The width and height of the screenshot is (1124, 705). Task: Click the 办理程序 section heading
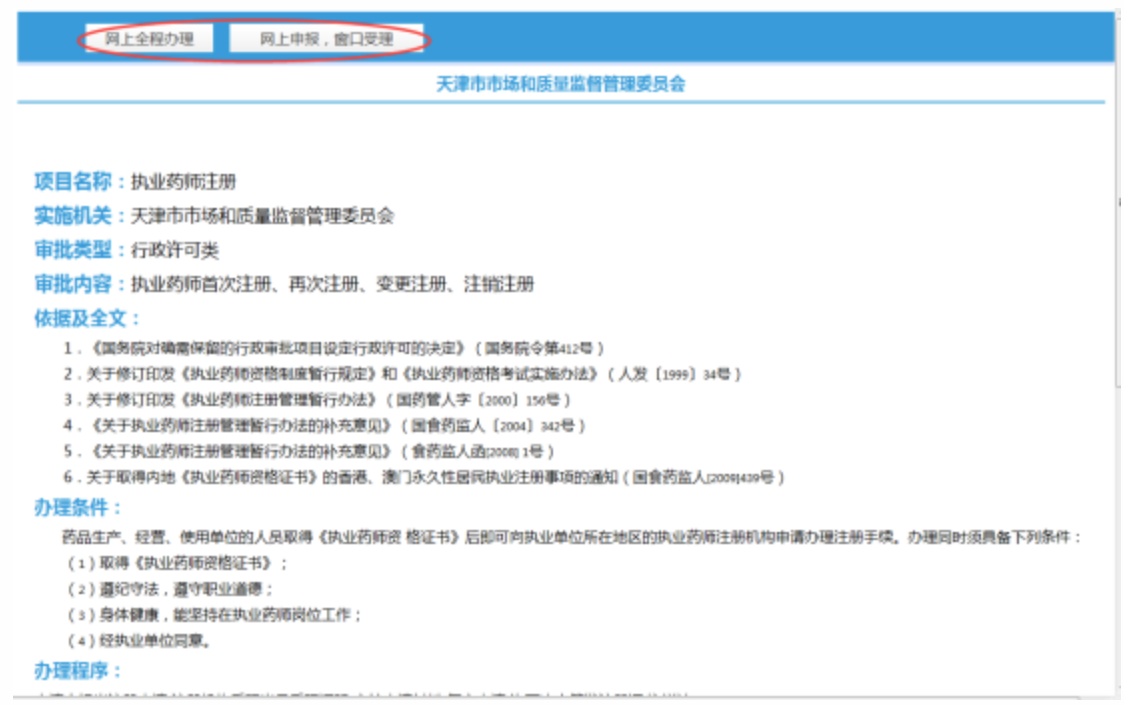pos(78,670)
